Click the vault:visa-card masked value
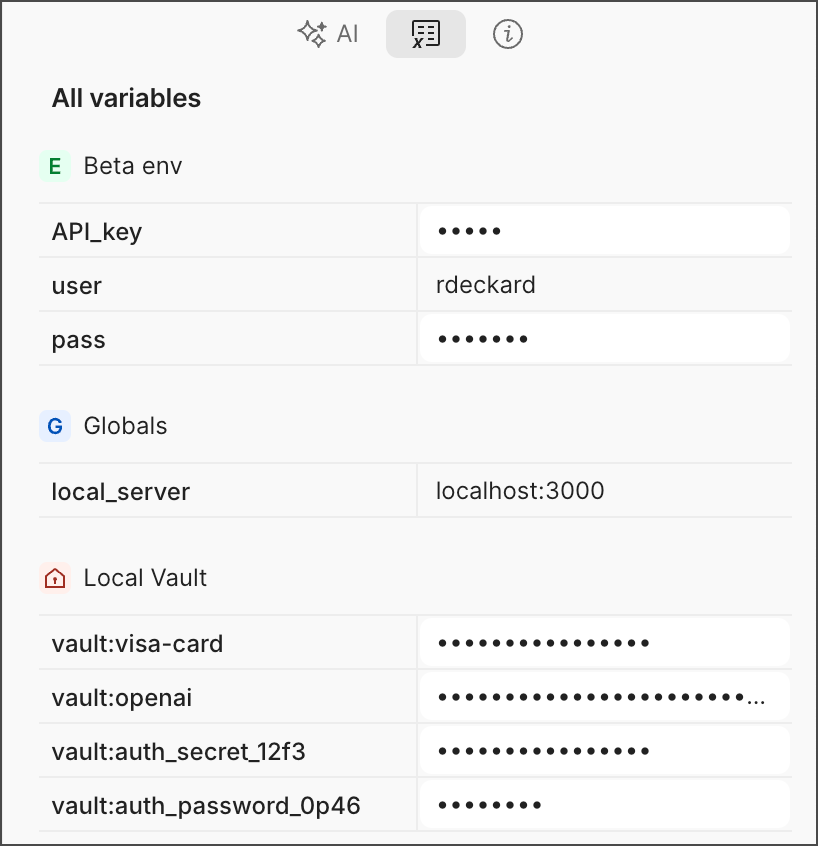The image size is (818, 846). pos(604,643)
